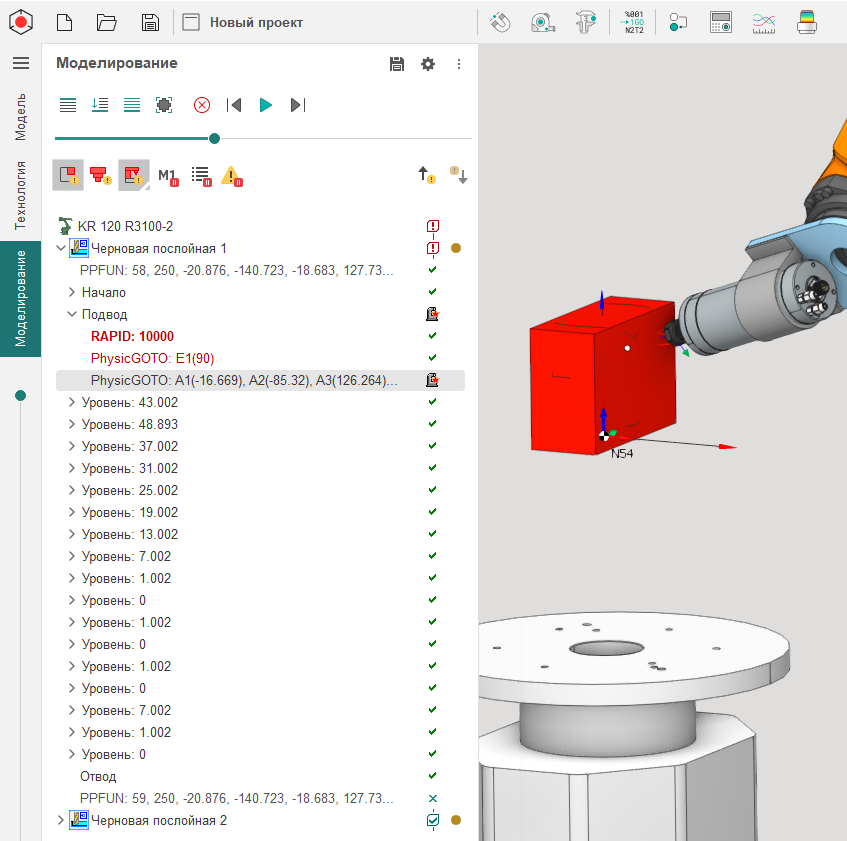
Task: Open the axis graph chart icon
Action: click(x=764, y=22)
